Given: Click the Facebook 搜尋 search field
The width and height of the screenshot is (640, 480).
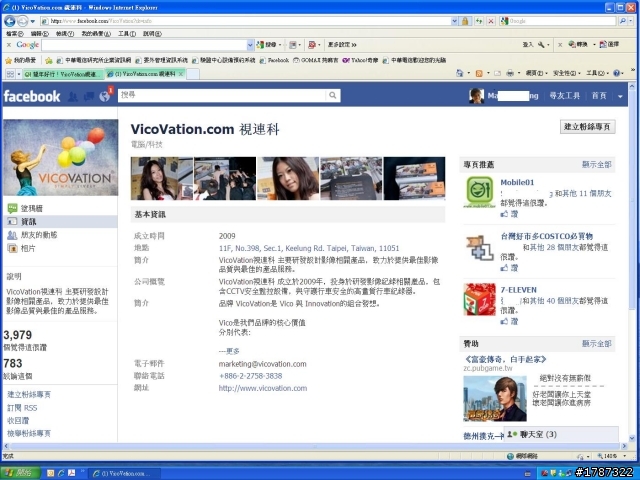Looking at the screenshot, I should click(222, 95).
